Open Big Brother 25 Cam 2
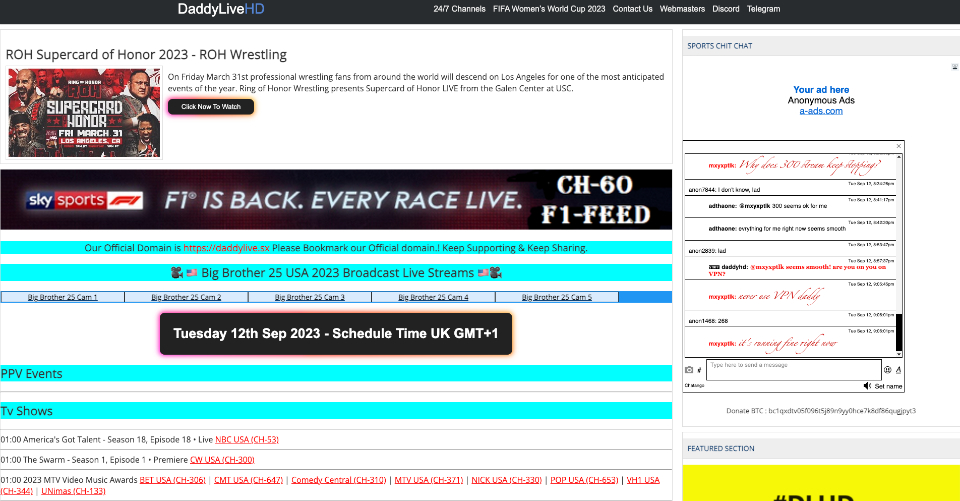 point(186,297)
